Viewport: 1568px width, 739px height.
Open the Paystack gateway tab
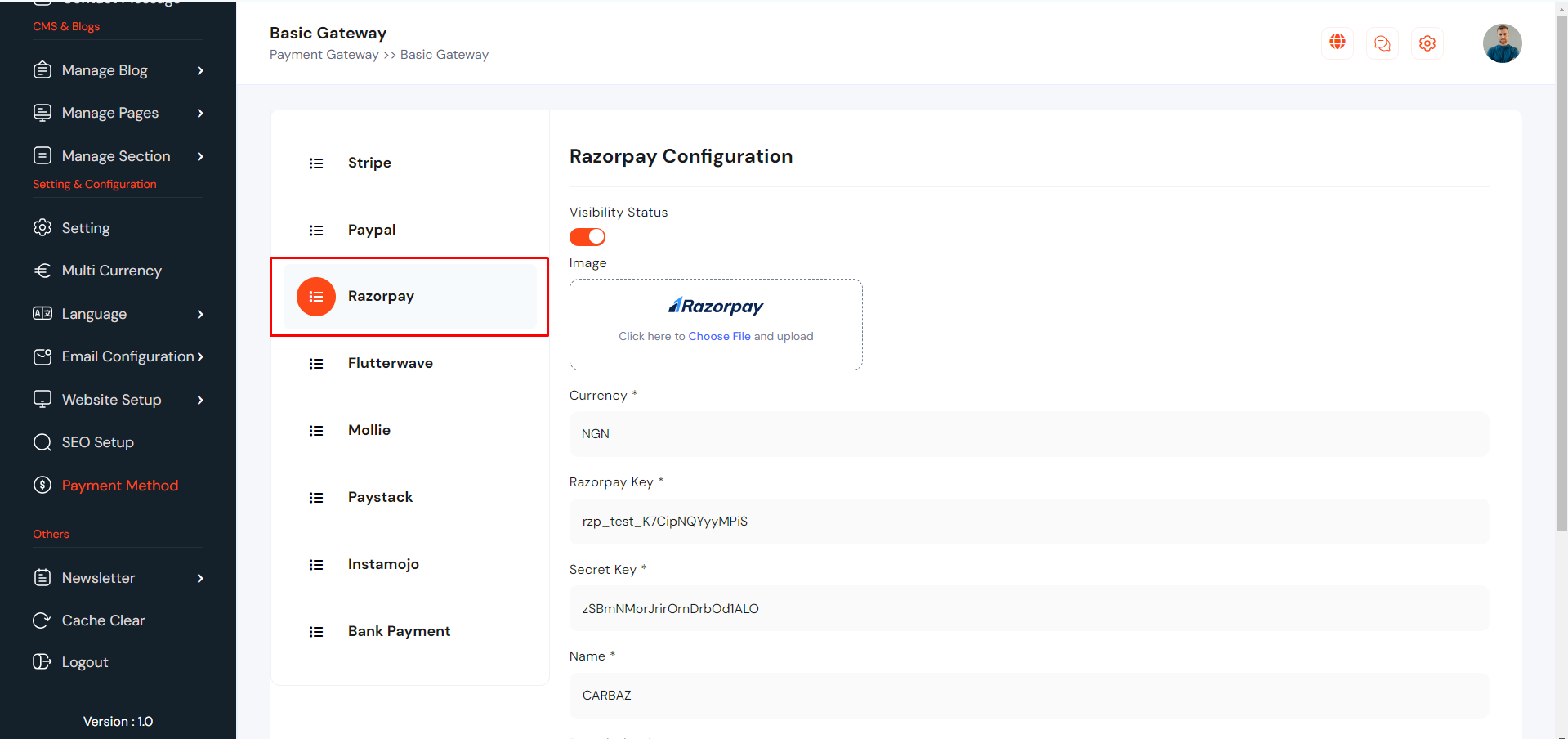380,497
